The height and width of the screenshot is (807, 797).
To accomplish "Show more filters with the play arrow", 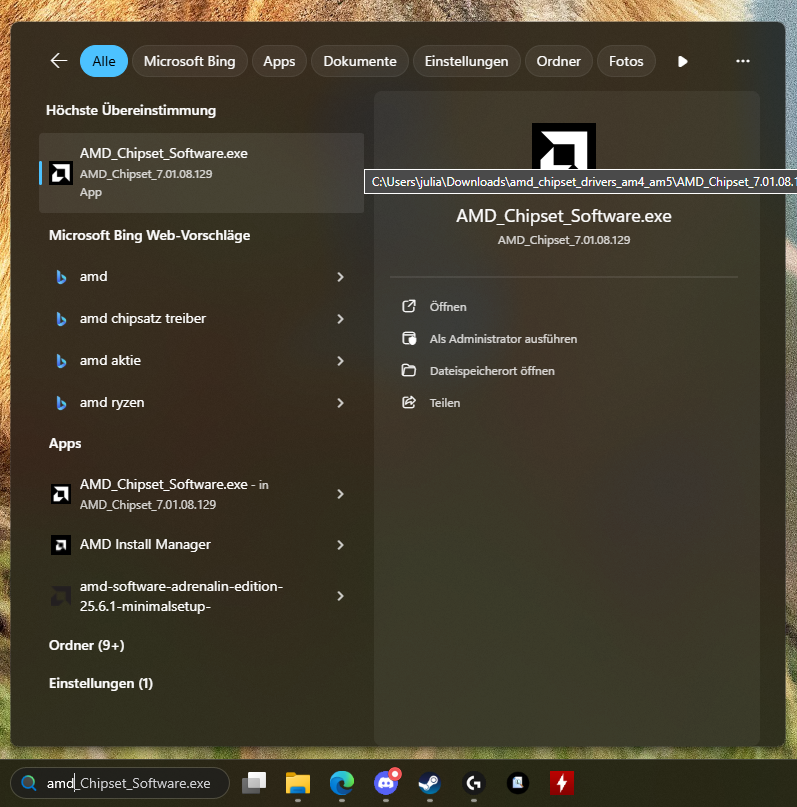I will [682, 62].
